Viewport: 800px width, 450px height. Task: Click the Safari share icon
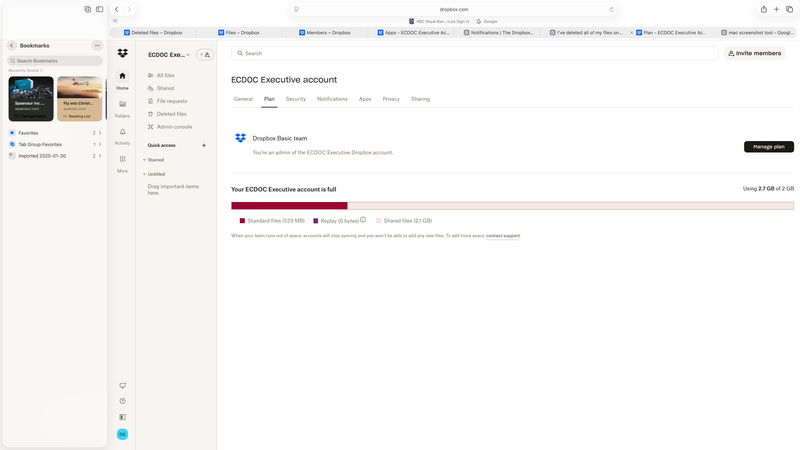[x=764, y=9]
